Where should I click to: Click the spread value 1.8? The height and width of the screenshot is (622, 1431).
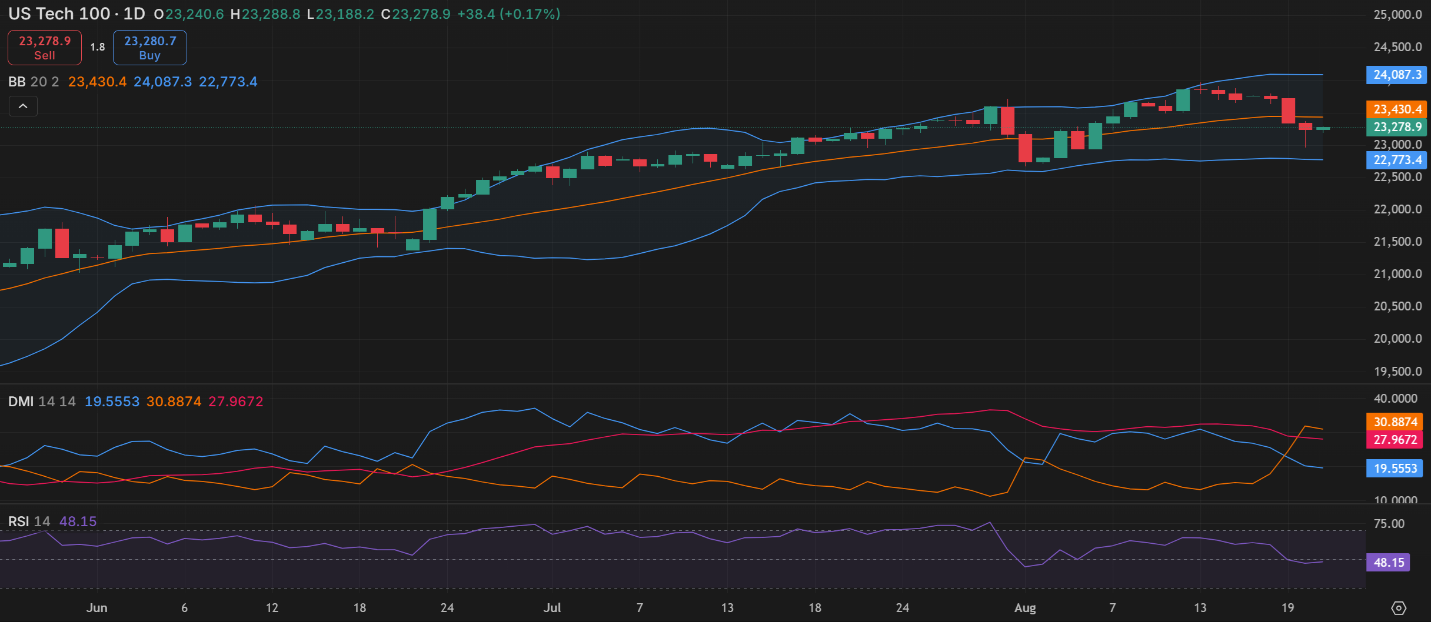[97, 47]
